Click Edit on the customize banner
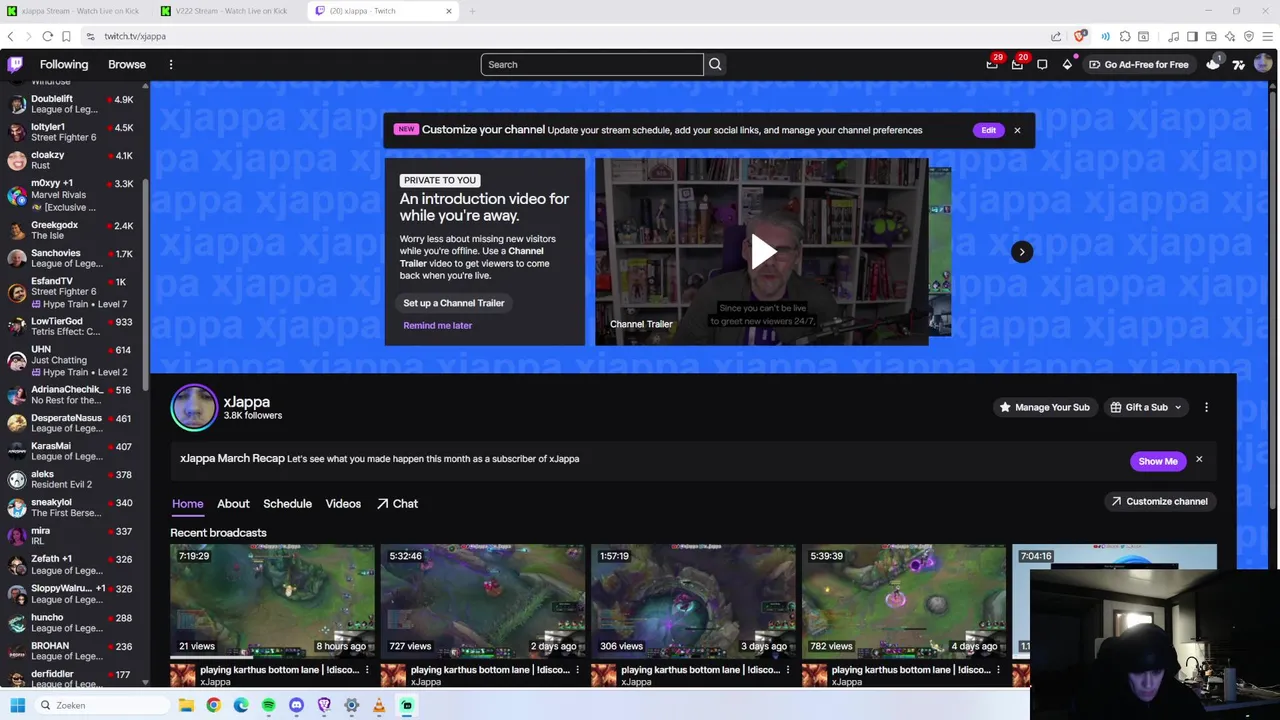Viewport: 1280px width, 720px height. pos(988,130)
